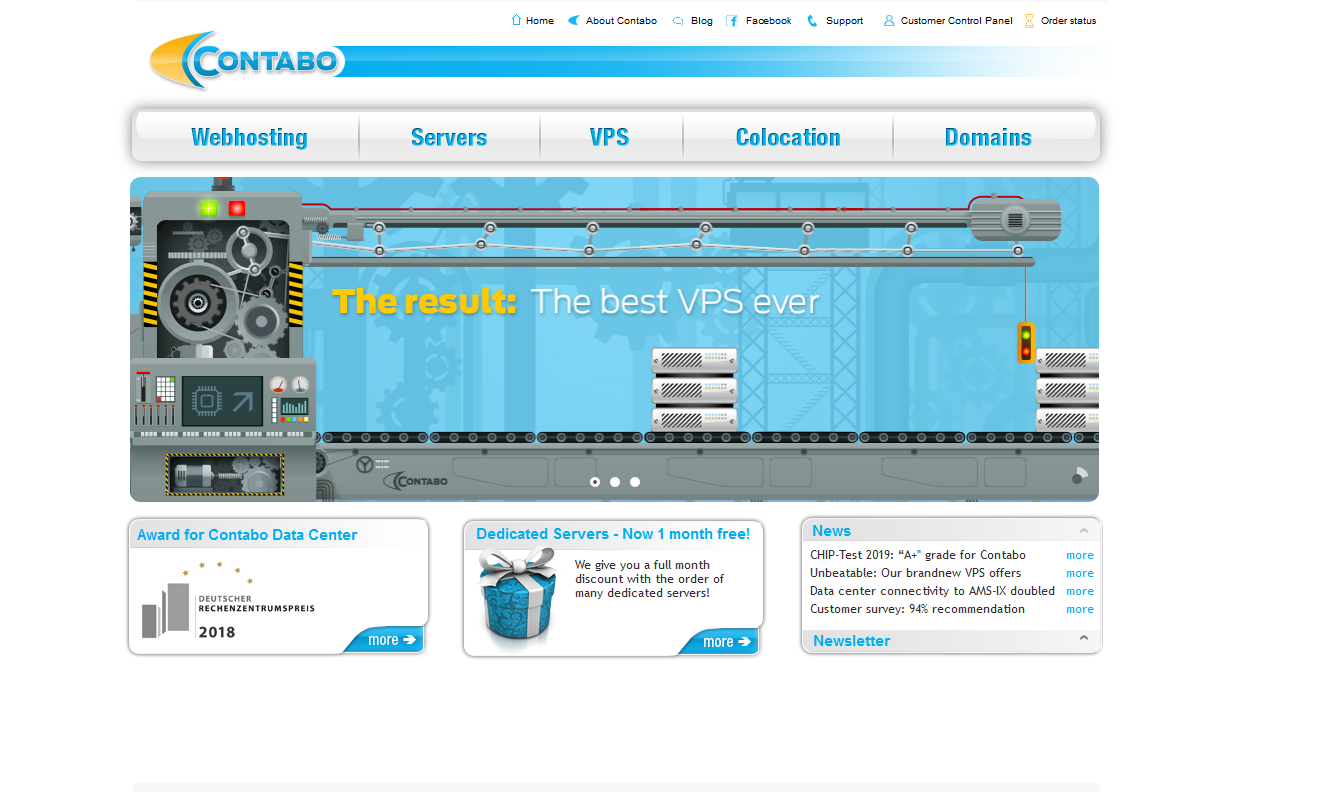Open the Webhosting menu

coord(249,137)
